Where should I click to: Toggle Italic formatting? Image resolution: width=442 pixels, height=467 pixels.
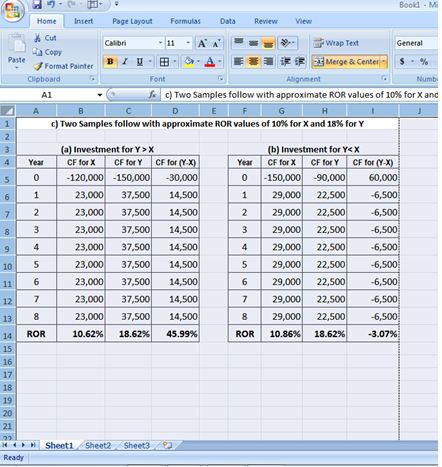point(125,62)
